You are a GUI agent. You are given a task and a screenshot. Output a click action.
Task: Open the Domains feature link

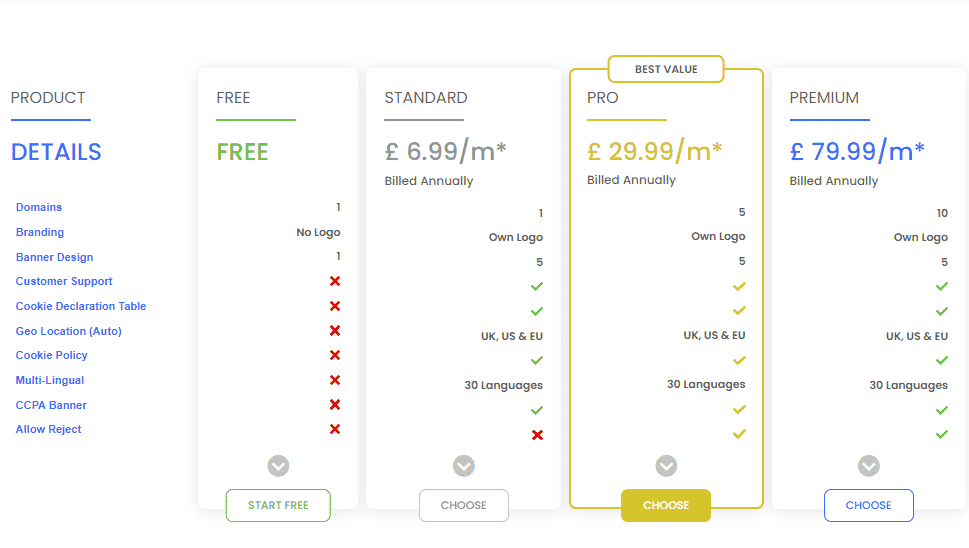39,207
